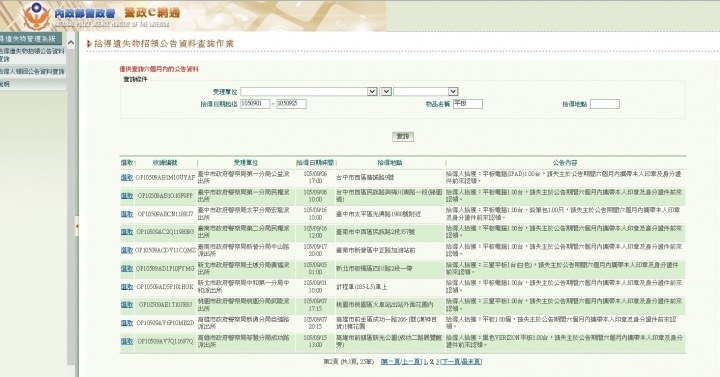
Task: Open 擷取 link for row 105/09/06 17:00
Action: pyautogui.click(x=127, y=177)
